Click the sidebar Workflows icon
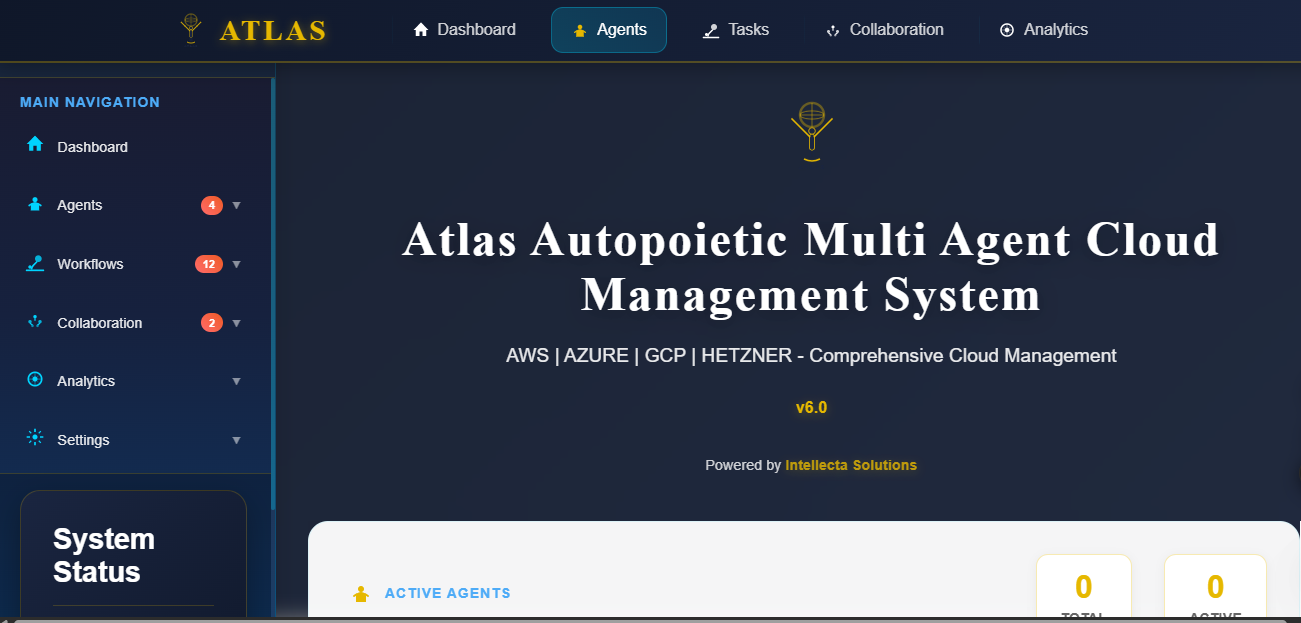Image resolution: width=1301 pixels, height=623 pixels. (x=35, y=263)
